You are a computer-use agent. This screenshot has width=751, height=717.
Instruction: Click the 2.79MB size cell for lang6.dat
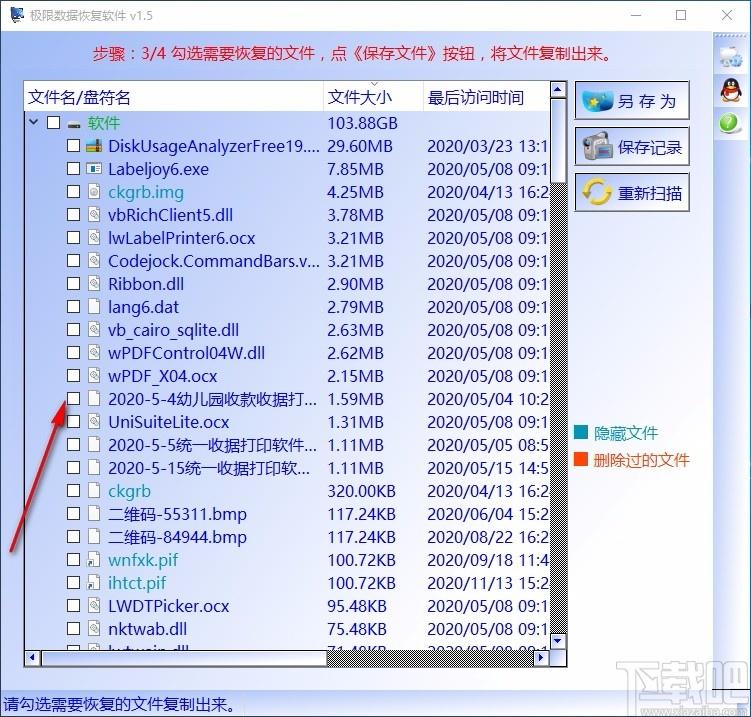[x=355, y=307]
